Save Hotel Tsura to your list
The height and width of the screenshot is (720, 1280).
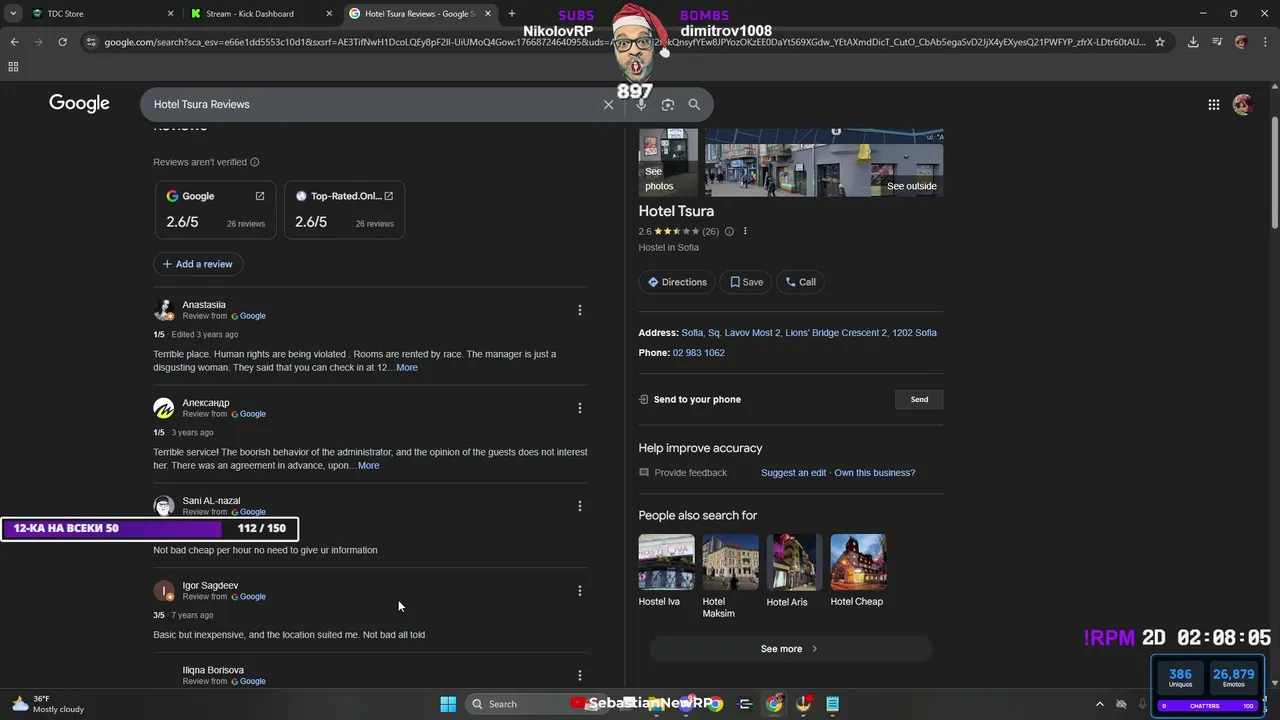click(746, 282)
